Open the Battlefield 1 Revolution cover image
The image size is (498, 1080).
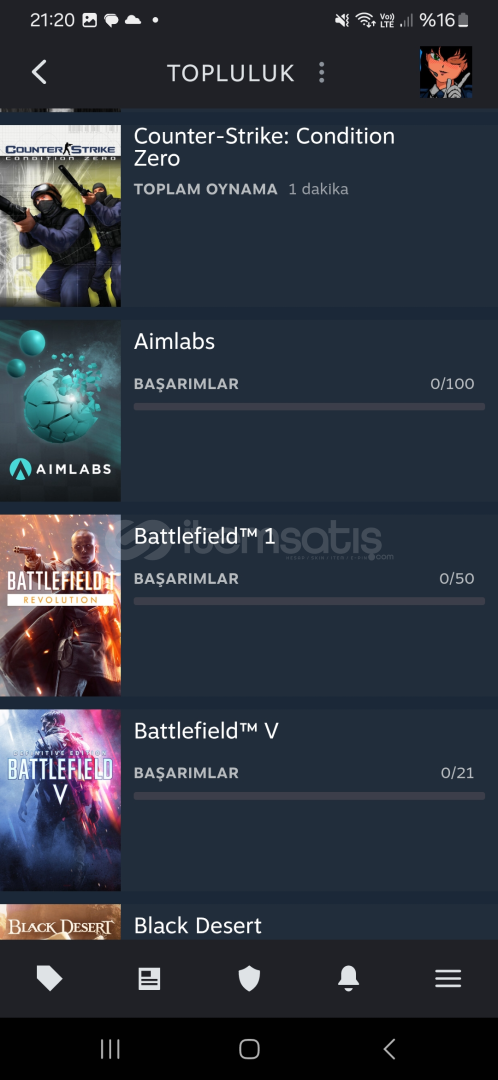pyautogui.click(x=60, y=605)
